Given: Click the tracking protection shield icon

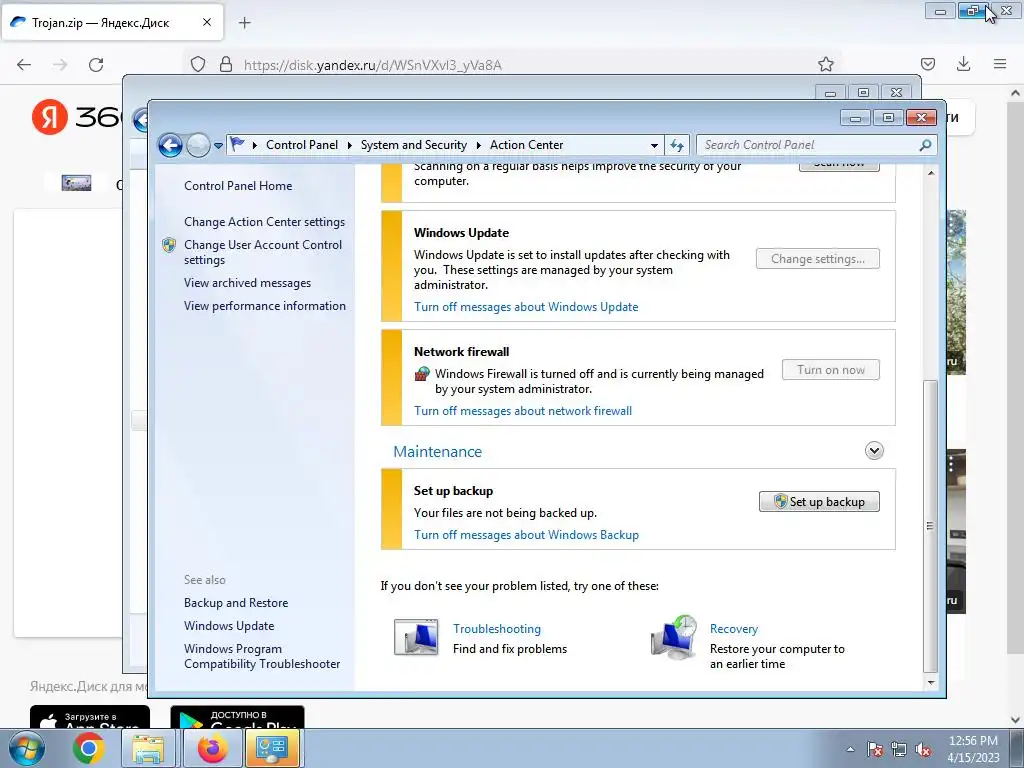Looking at the screenshot, I should tap(198, 64).
